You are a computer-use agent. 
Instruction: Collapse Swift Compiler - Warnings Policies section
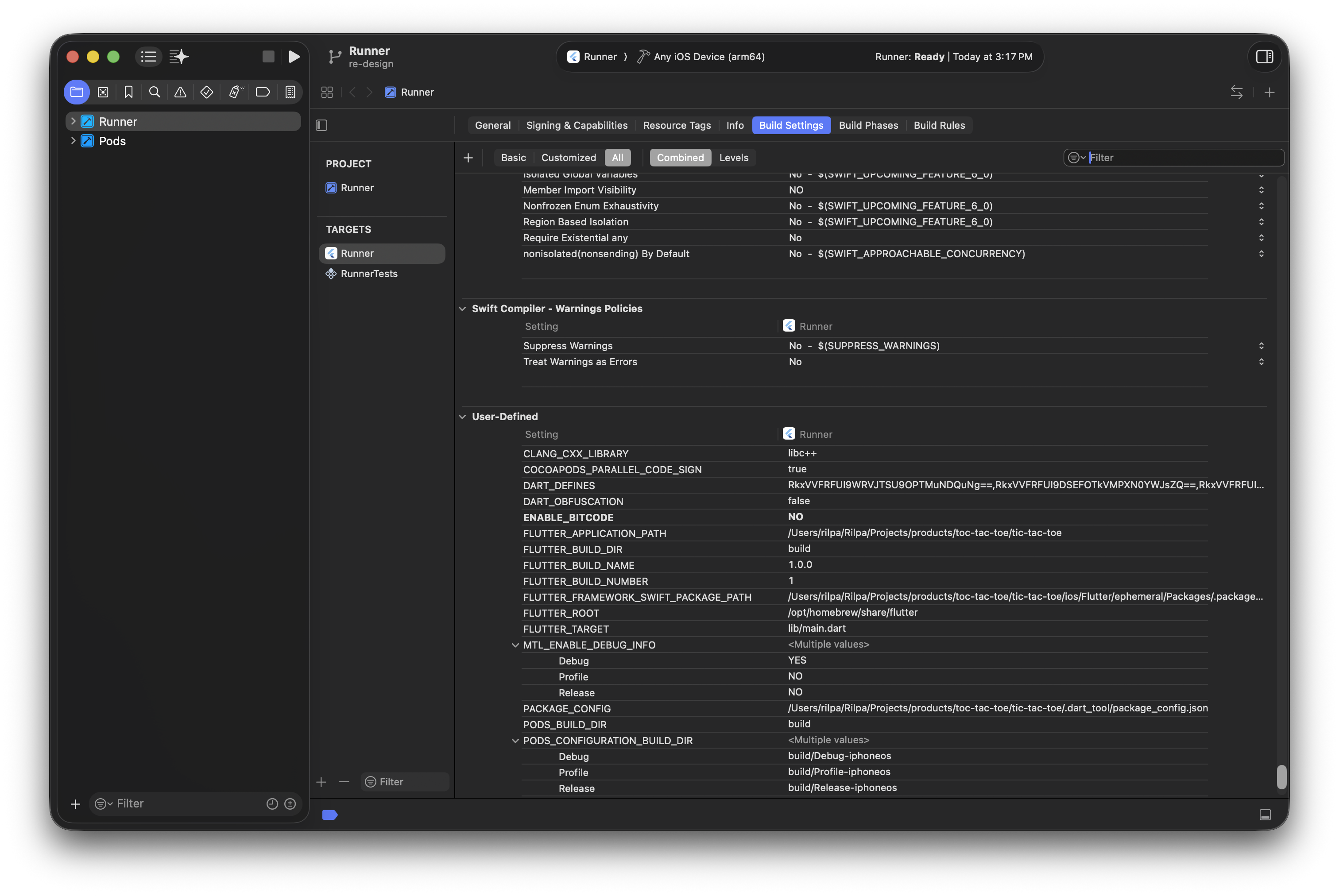tap(462, 309)
